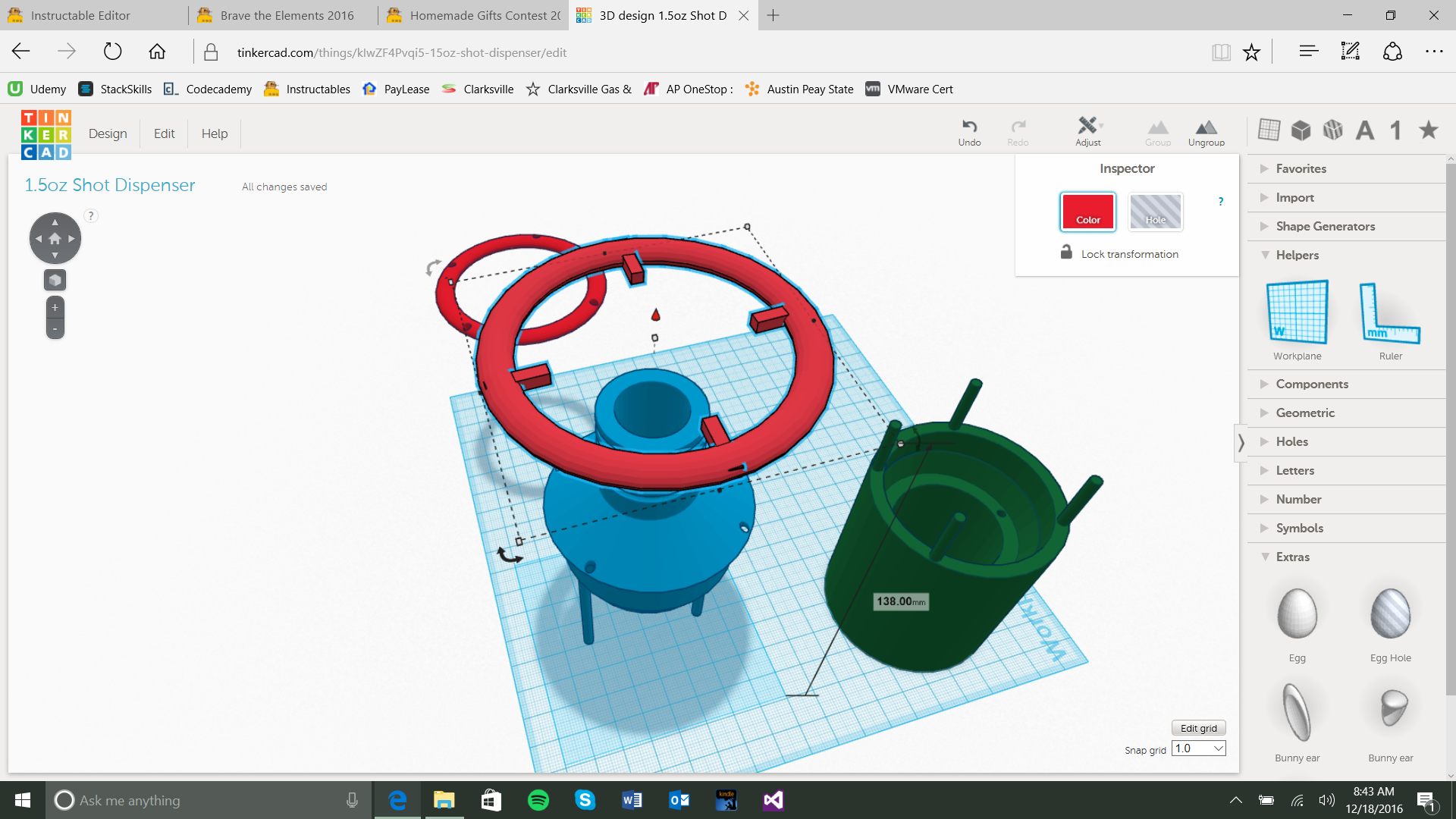Open view control help question mark
This screenshot has height=819, width=1456.
[91, 215]
